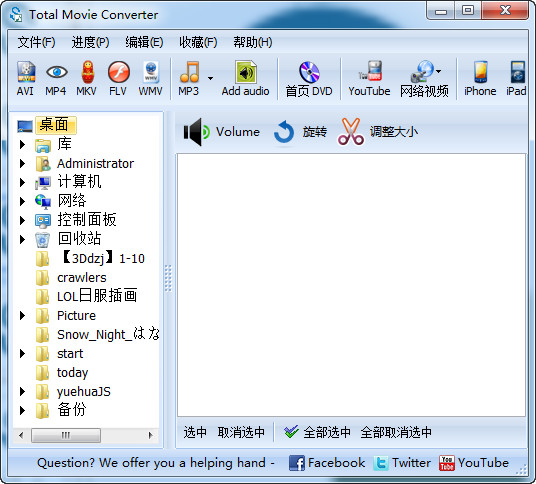The image size is (536, 484).
Task: Select the crawlers folder
Action: tap(82, 278)
